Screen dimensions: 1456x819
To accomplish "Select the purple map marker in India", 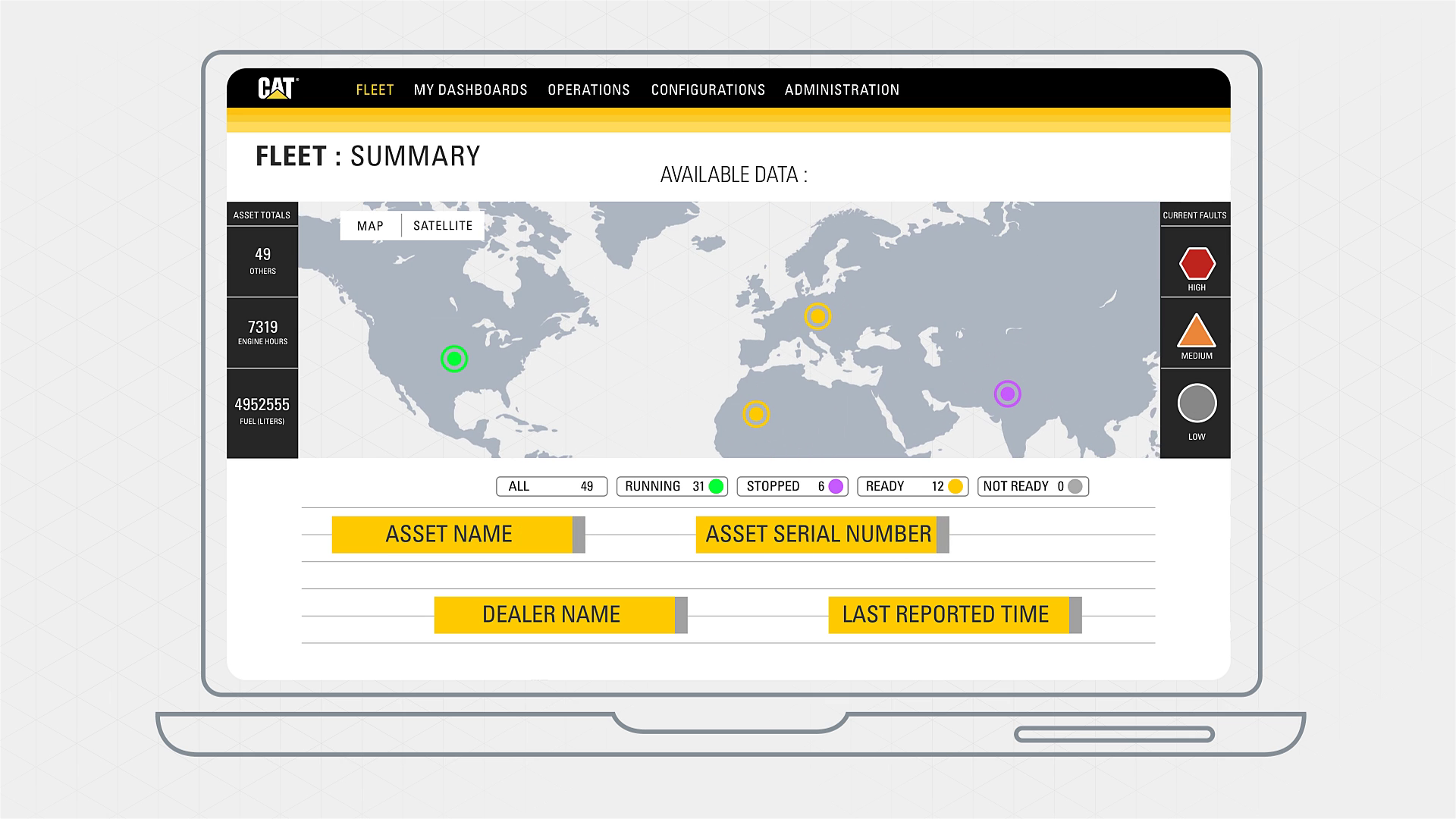I will [x=1007, y=394].
